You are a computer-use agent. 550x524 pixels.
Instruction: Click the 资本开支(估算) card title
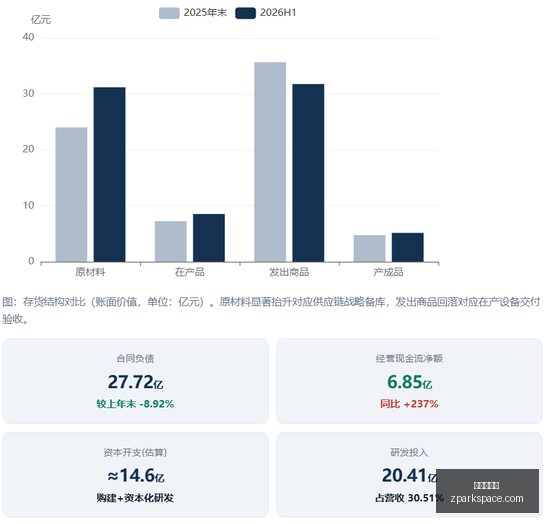135,452
